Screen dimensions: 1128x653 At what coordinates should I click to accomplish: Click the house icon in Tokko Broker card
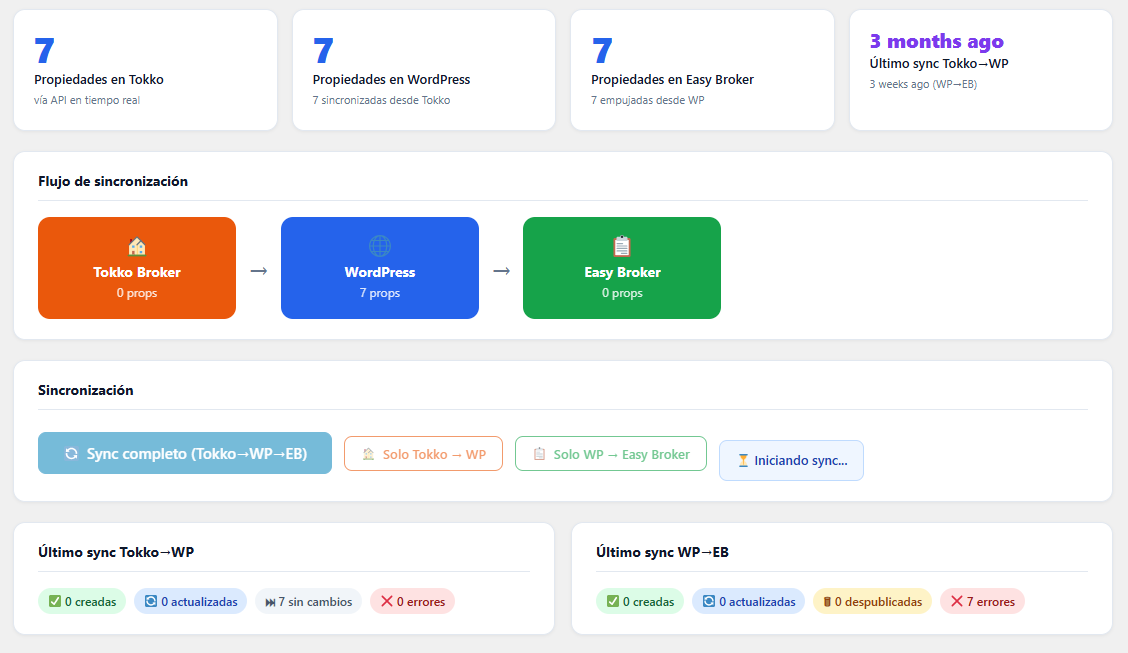(137, 247)
